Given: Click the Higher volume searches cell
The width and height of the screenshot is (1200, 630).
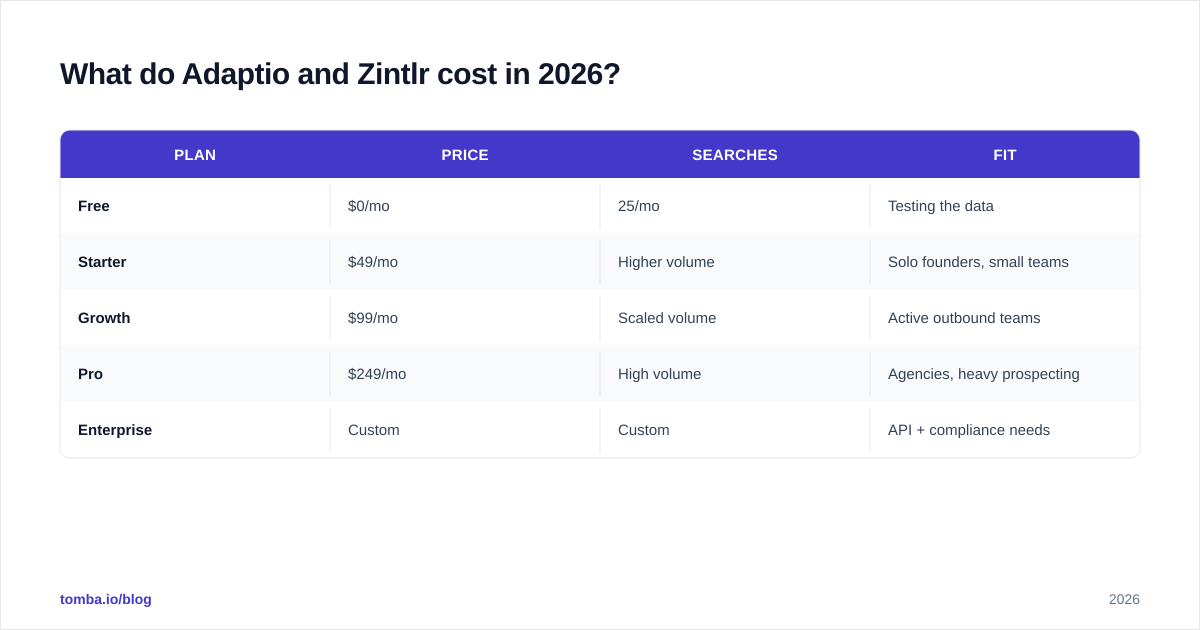Looking at the screenshot, I should (x=735, y=262).
